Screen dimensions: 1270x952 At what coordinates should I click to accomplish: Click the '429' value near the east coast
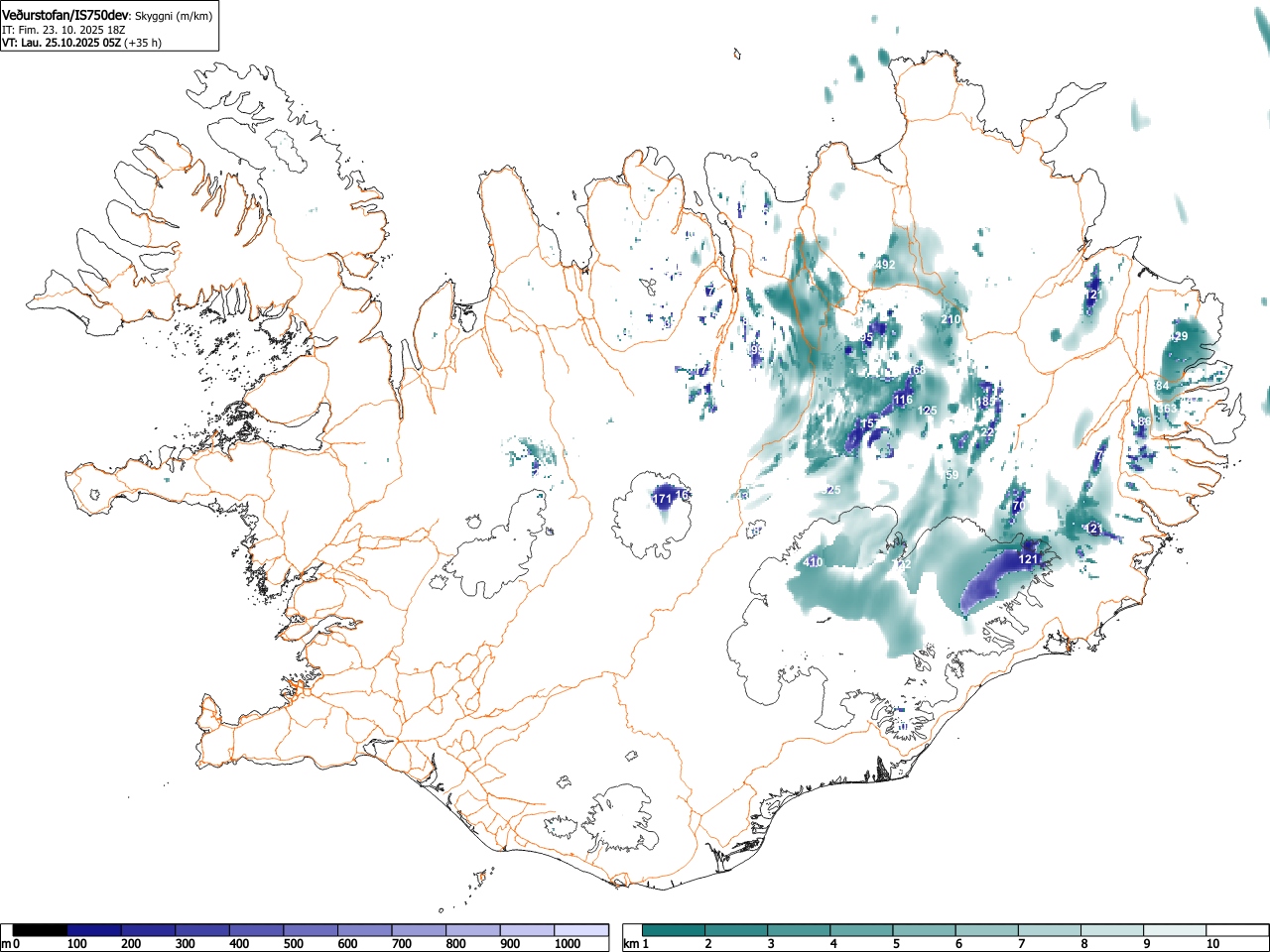(1178, 337)
